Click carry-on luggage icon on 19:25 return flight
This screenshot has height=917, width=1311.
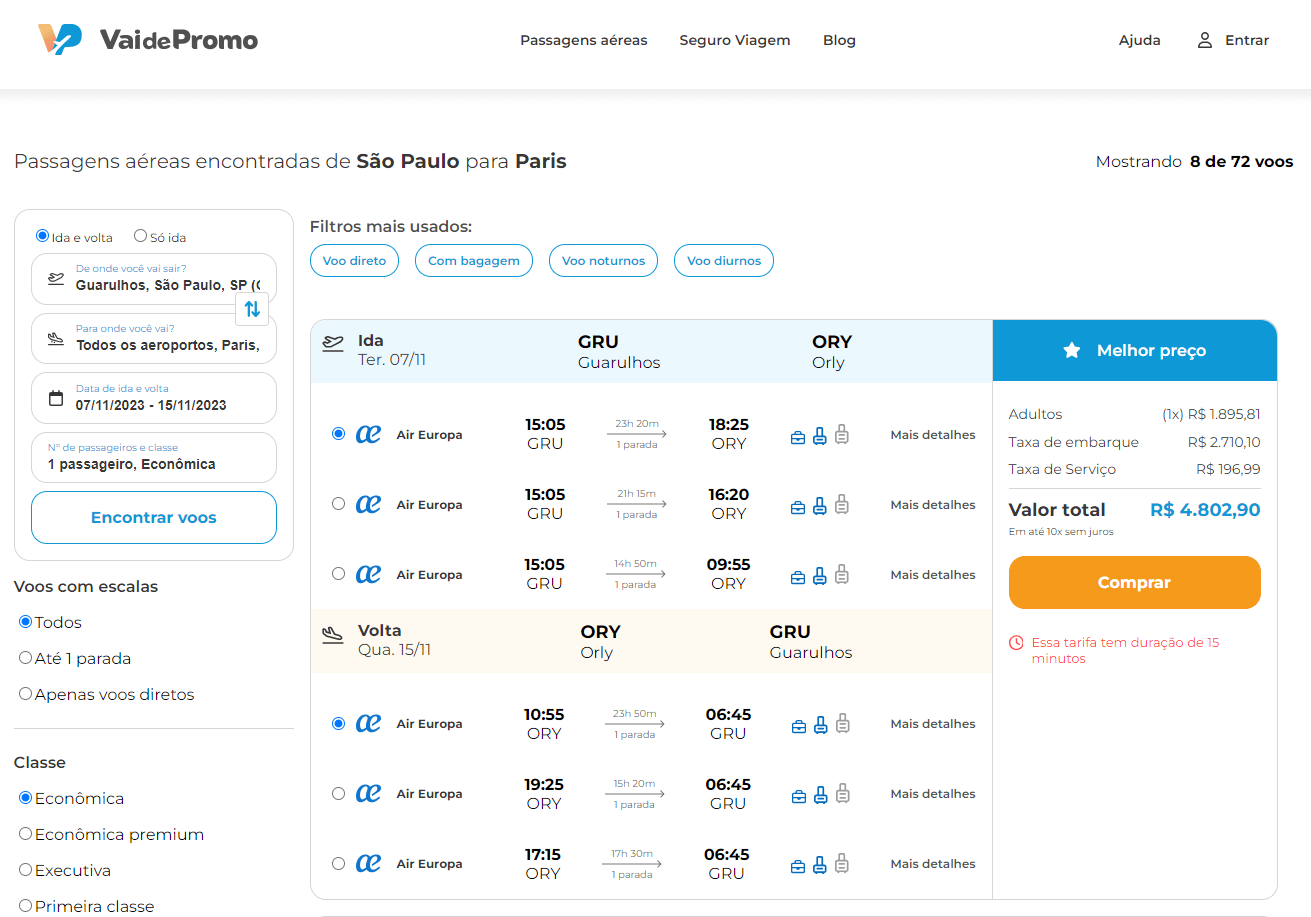(820, 795)
